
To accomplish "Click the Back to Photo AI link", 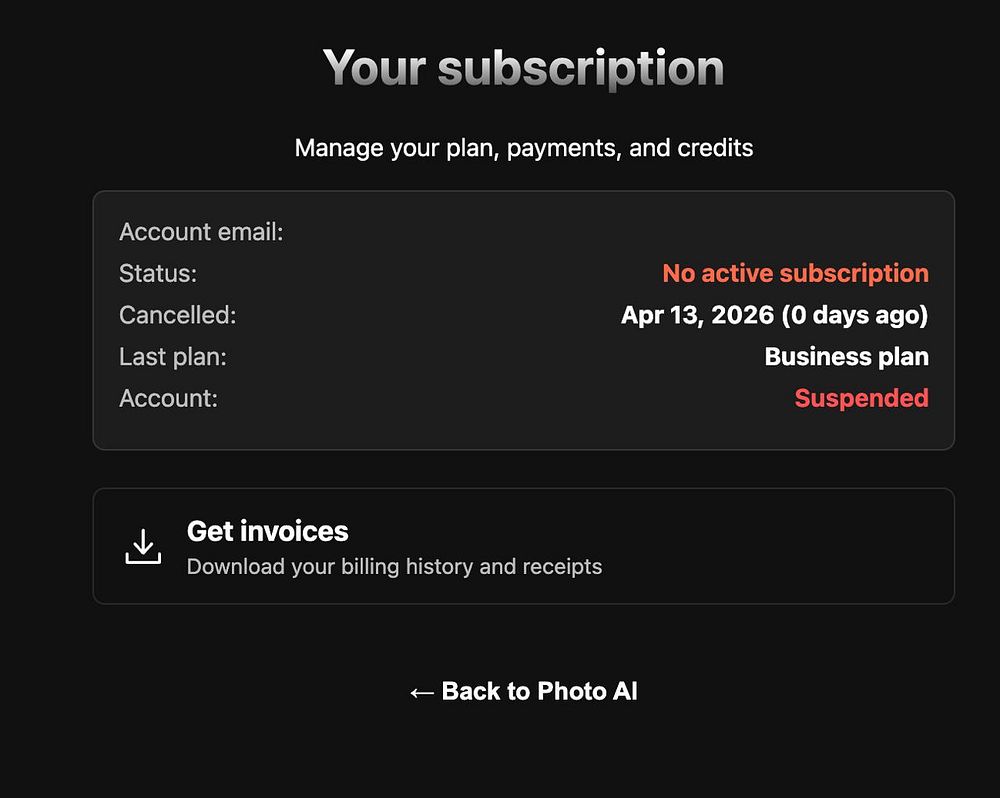I will (x=538, y=691).
